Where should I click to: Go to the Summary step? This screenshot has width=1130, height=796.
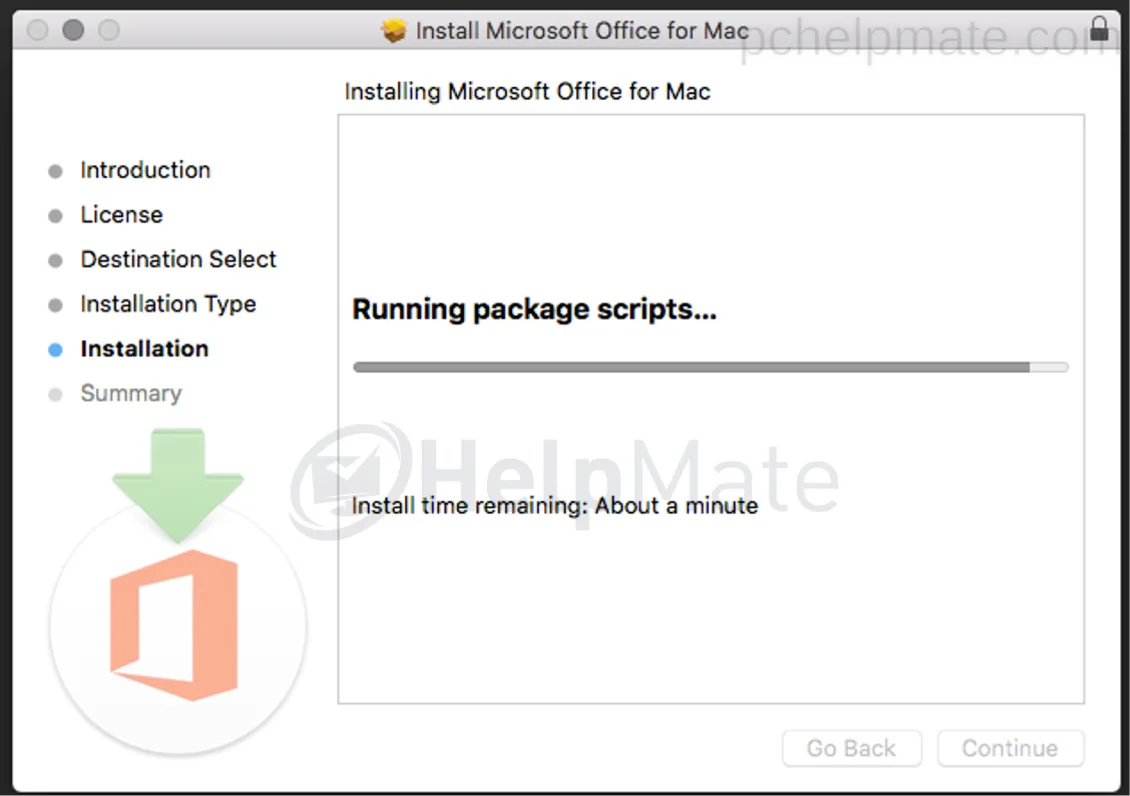(131, 393)
